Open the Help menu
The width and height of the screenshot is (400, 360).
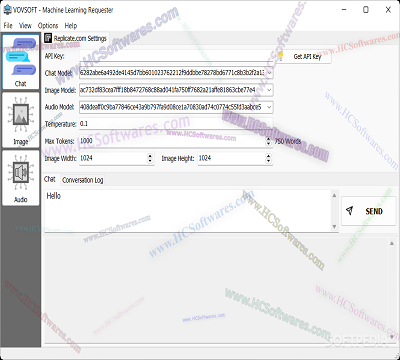tap(71, 26)
